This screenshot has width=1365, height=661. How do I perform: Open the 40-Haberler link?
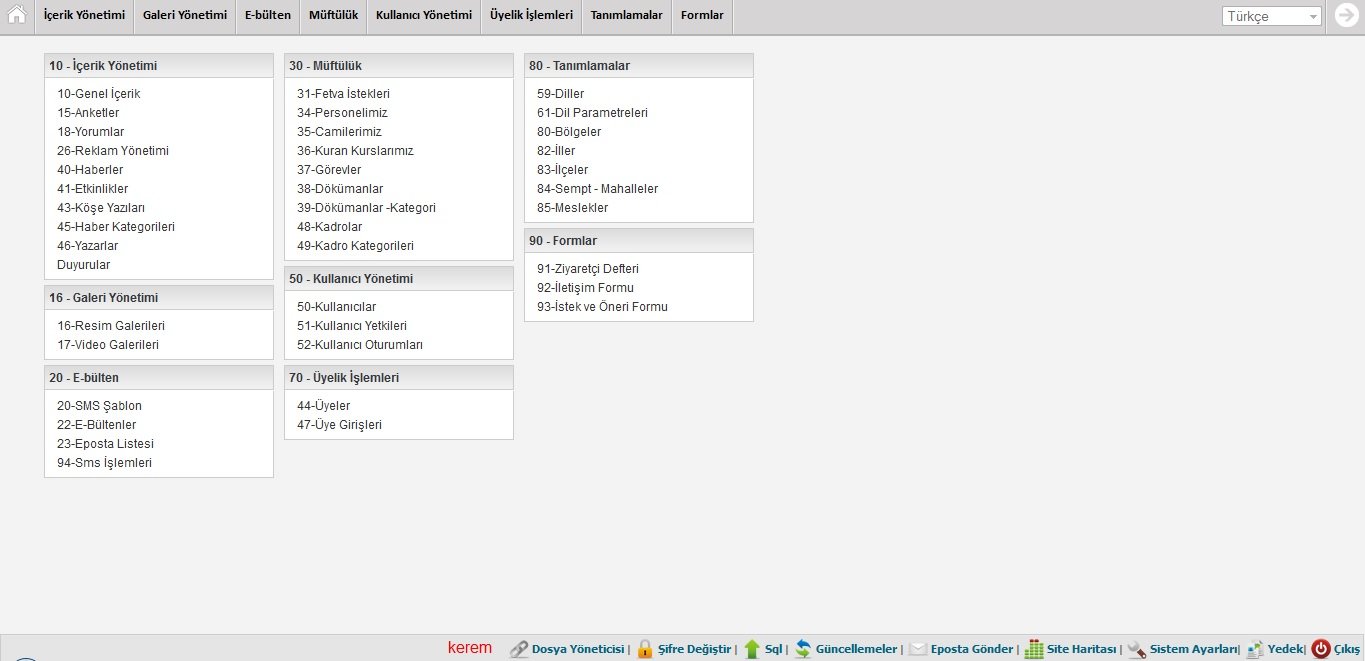90,170
